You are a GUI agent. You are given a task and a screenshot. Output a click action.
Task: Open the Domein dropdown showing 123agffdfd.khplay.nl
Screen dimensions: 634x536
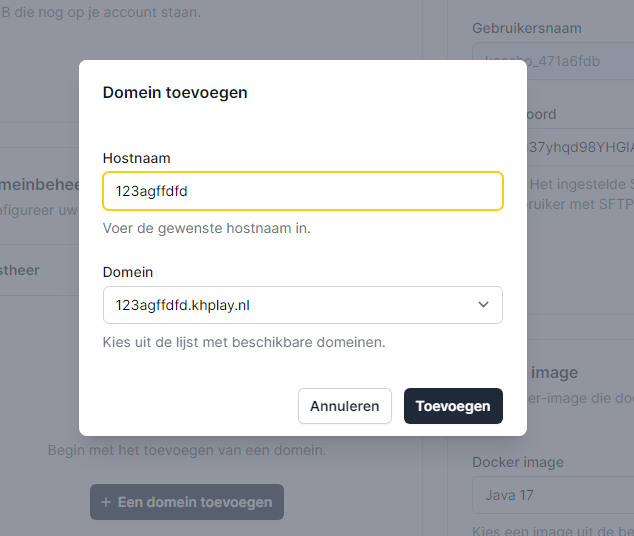pyautogui.click(x=302, y=305)
